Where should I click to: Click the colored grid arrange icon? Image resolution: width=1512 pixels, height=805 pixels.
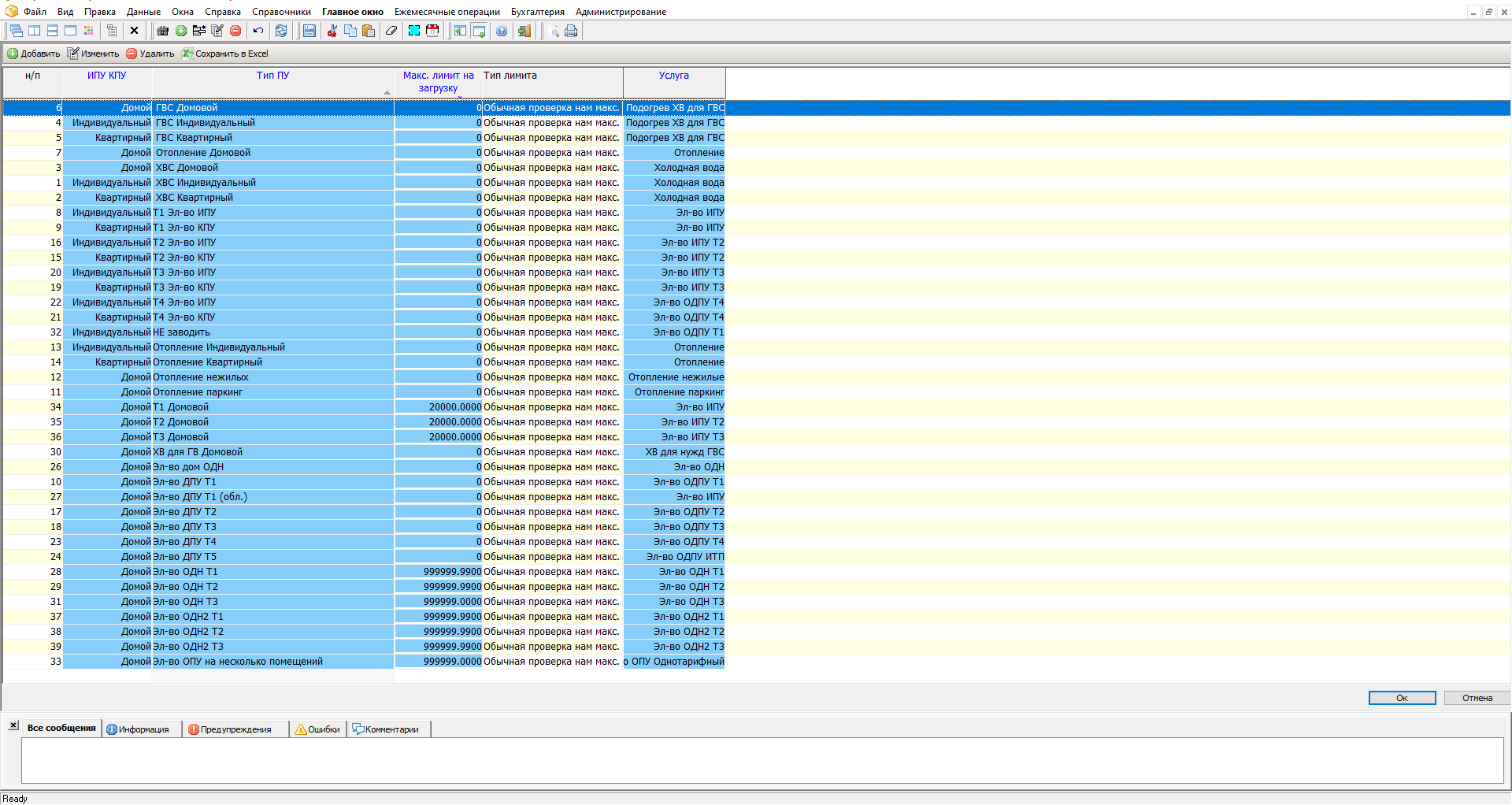click(89, 31)
